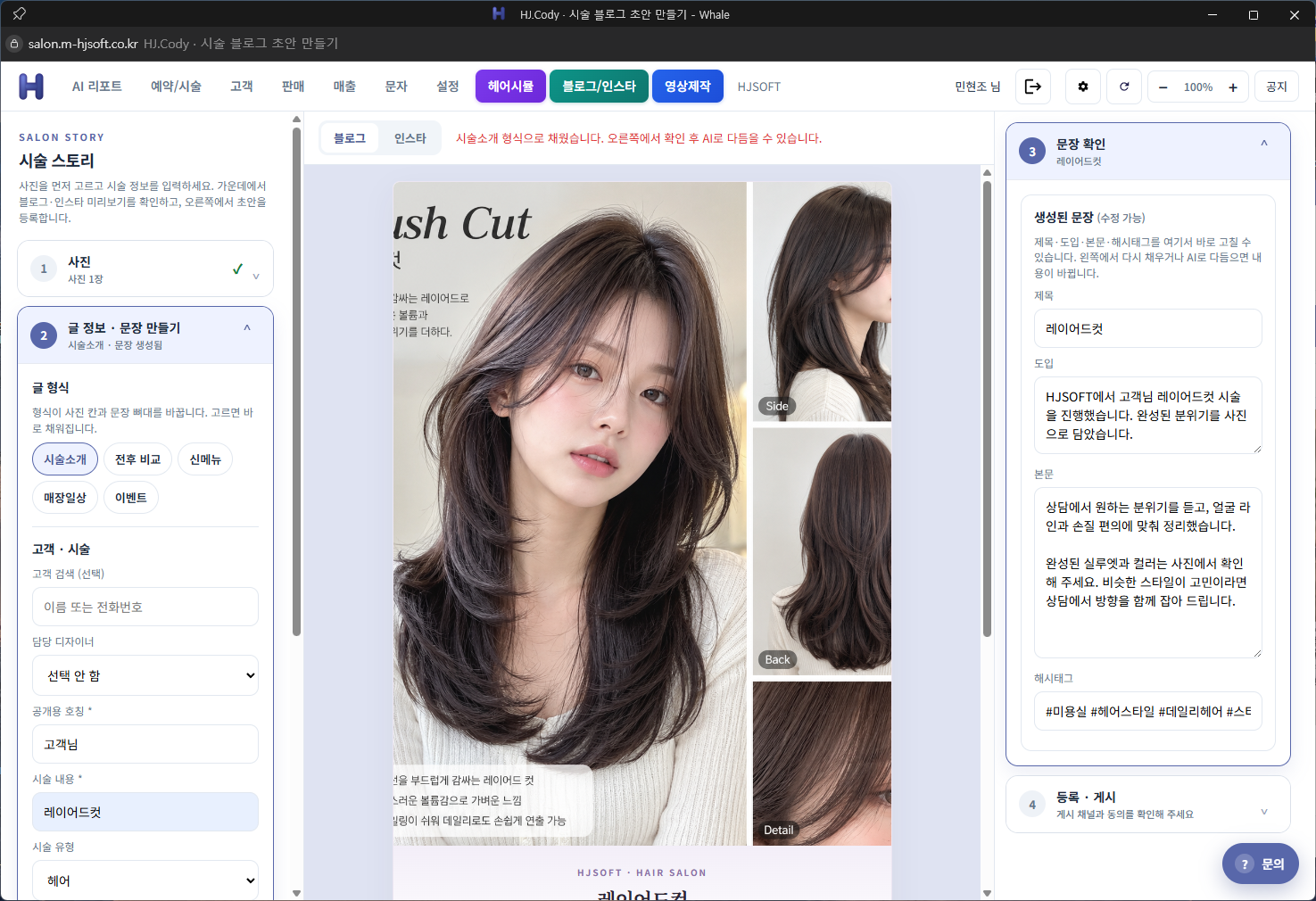Click the green checkmark on 사진 step
Image resolution: width=1316 pixels, height=901 pixels.
coord(237,269)
